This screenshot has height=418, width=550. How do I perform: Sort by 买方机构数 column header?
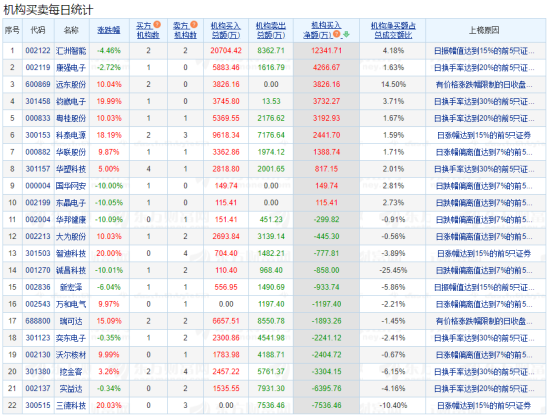tap(148, 30)
